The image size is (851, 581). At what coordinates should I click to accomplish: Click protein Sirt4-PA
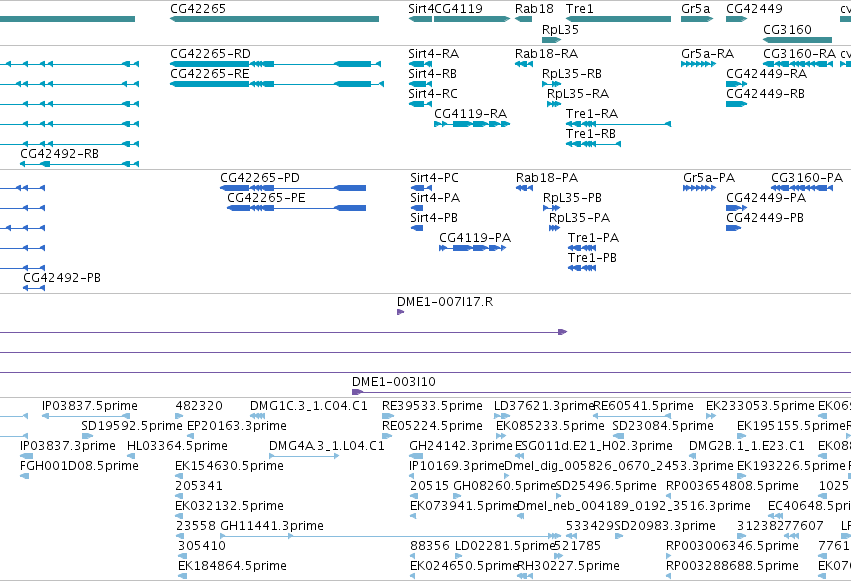click(417, 208)
